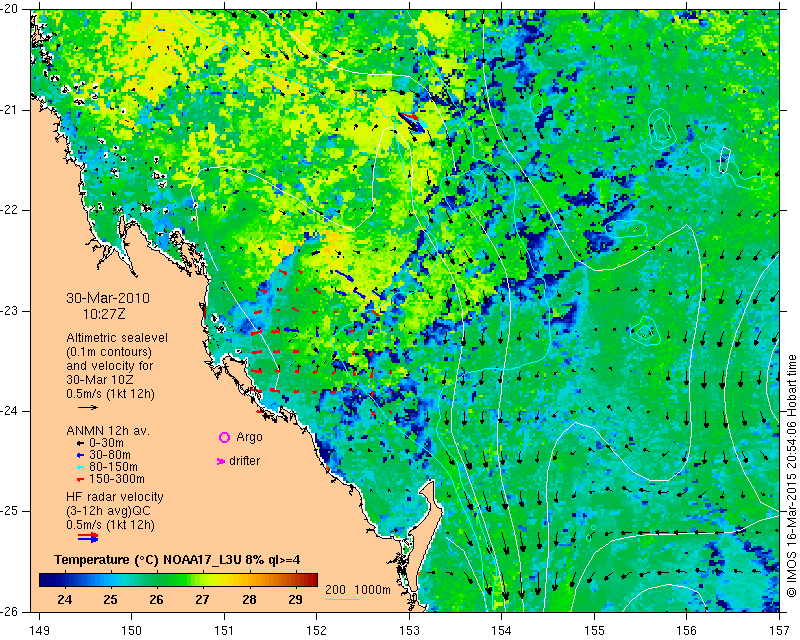Click the black 0-30m arrow legend icon
The height and width of the screenshot is (640, 800).
[x=80, y=442]
